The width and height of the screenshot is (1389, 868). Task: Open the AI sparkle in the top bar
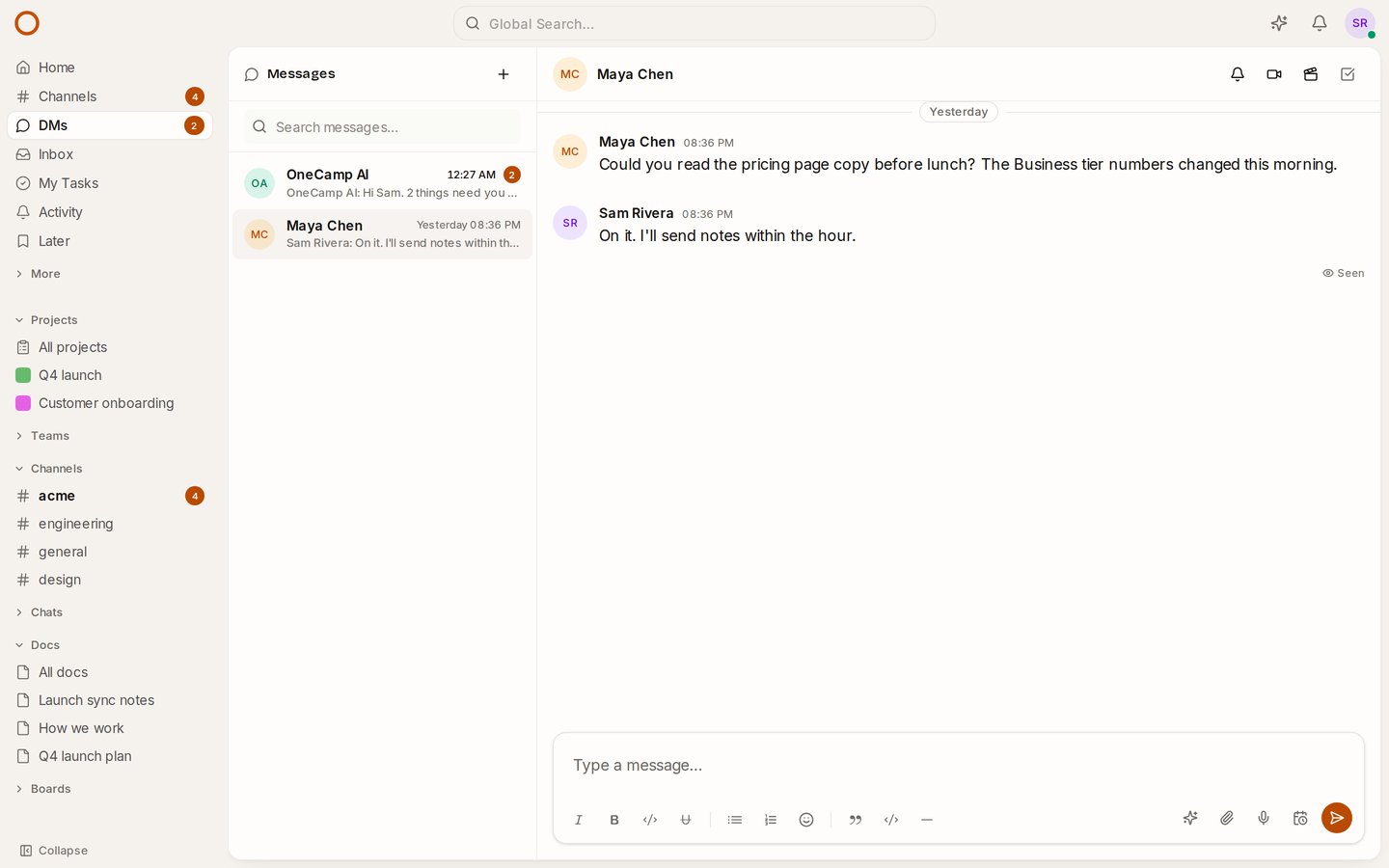pos(1279,23)
